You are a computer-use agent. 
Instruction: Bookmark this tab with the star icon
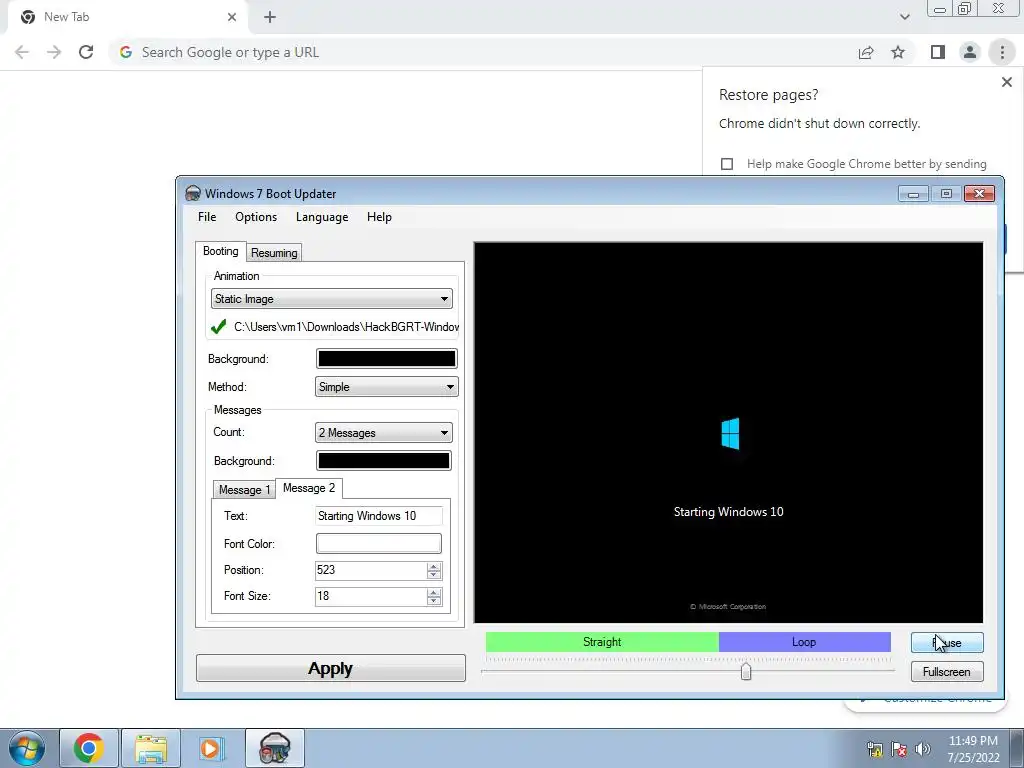pyautogui.click(x=898, y=52)
